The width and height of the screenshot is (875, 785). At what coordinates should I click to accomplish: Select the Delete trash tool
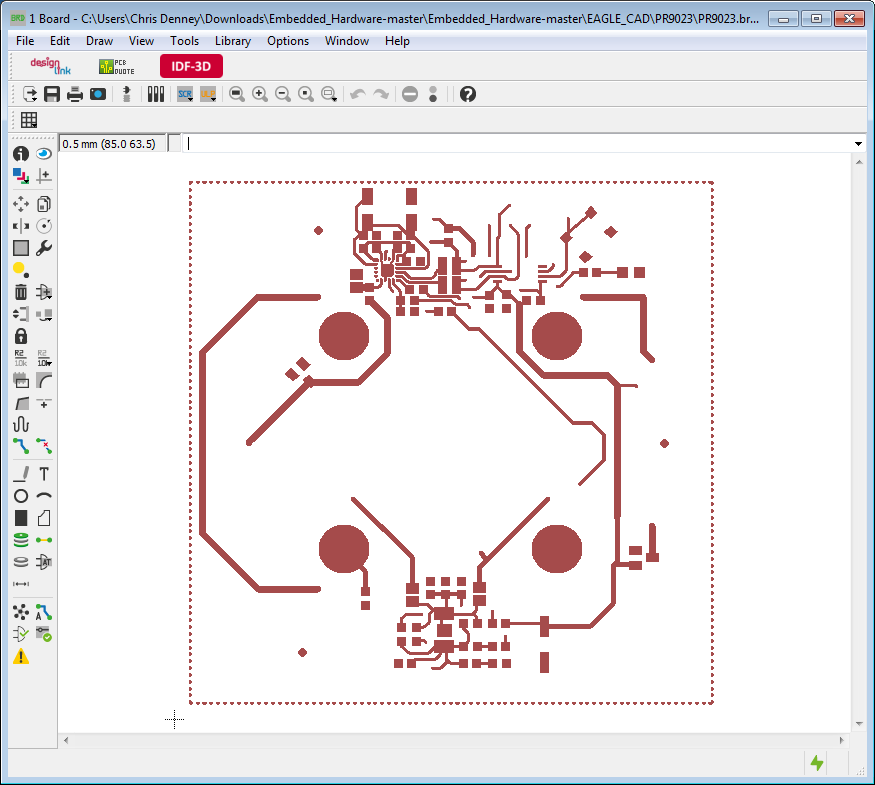point(21,292)
